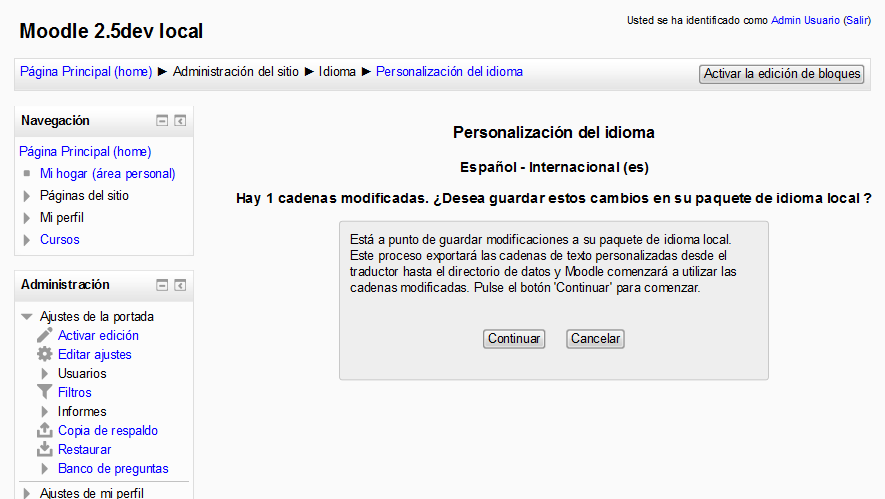Select Ajustes de mi perfil label

point(91,492)
